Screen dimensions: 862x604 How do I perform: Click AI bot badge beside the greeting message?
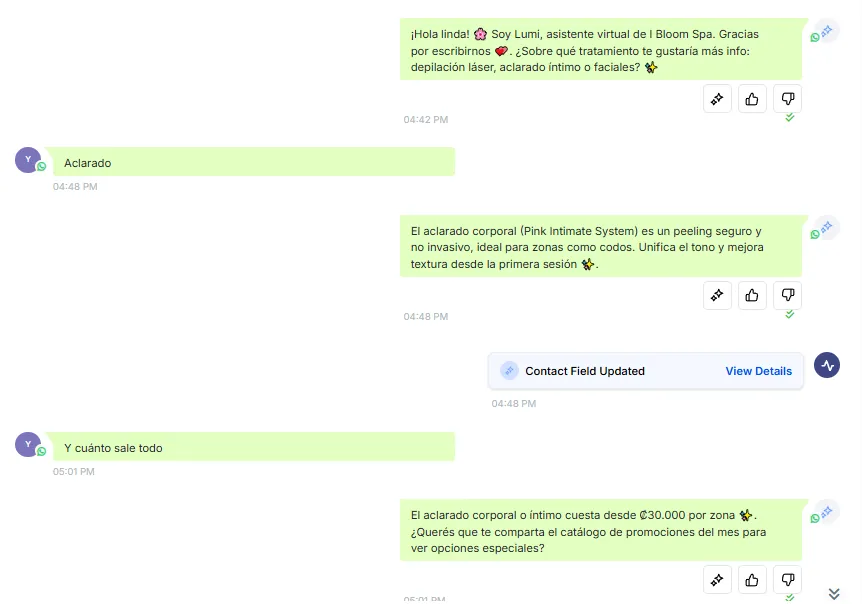click(x=825, y=32)
